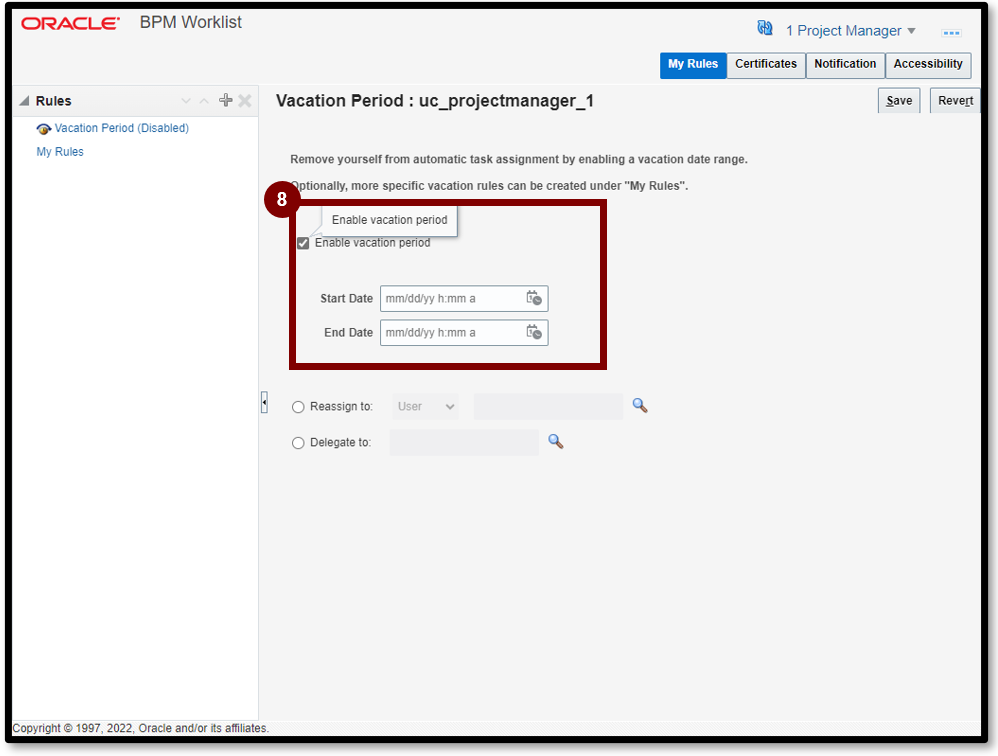The image size is (998, 756).
Task: Move rule down with the down chevron
Action: (x=186, y=101)
